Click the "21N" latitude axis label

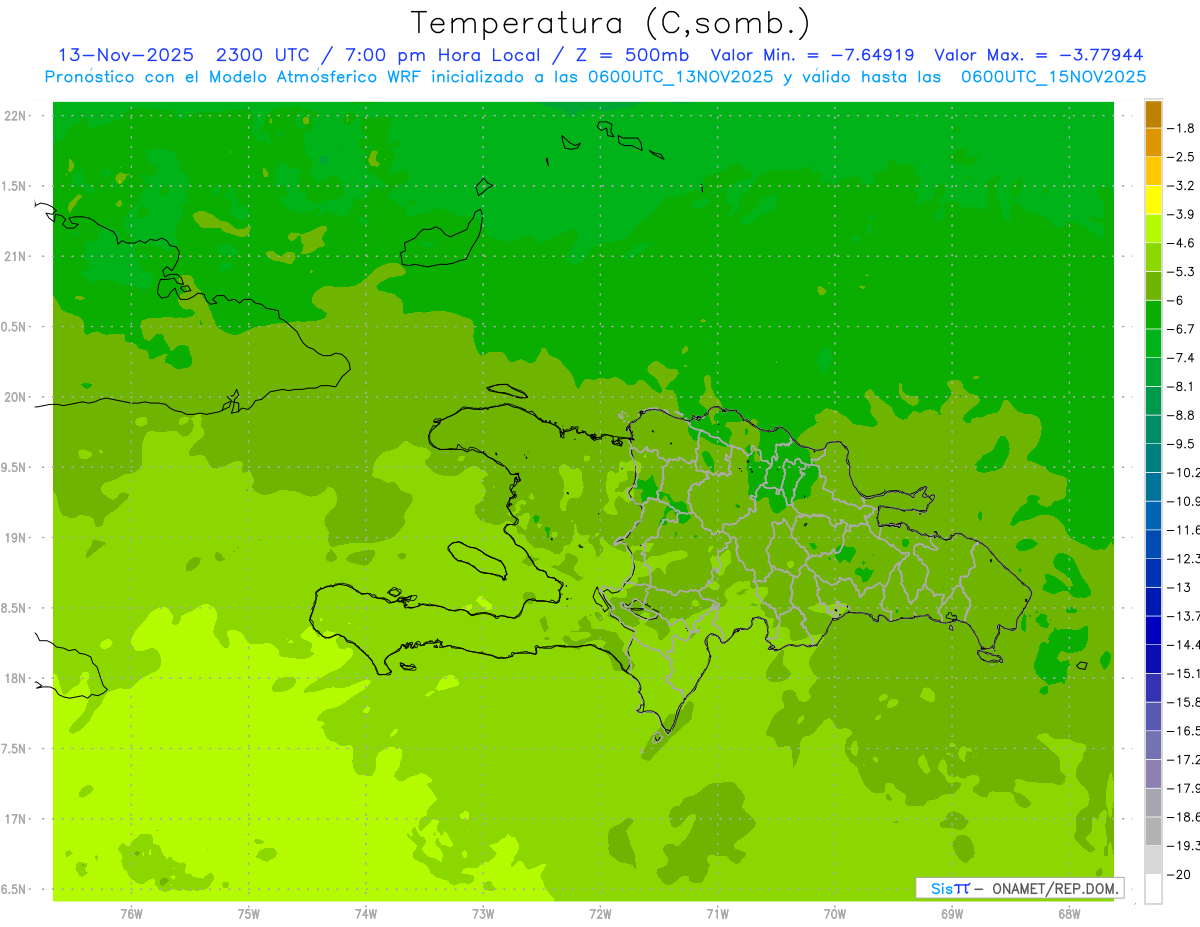coord(16,256)
